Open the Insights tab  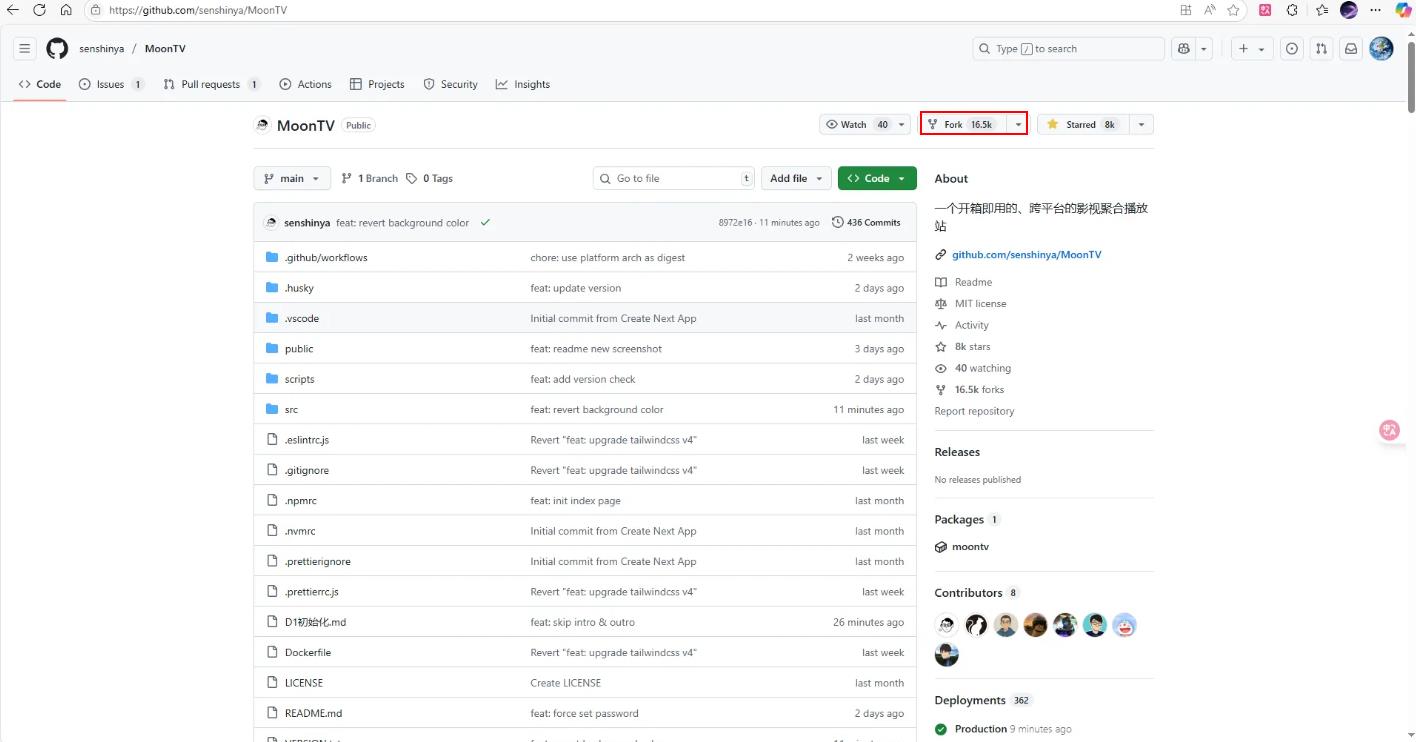click(522, 84)
